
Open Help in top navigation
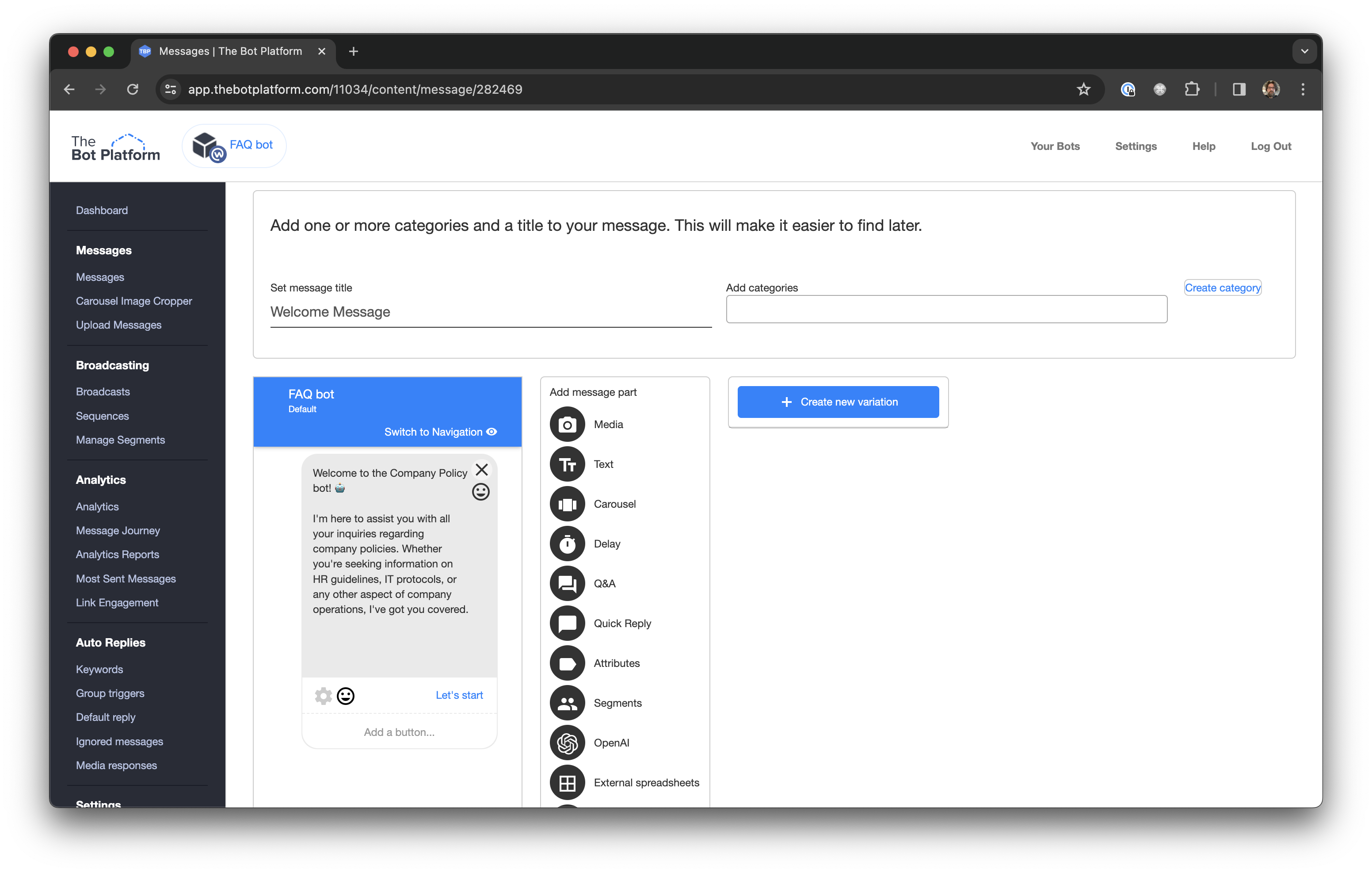tap(1203, 146)
